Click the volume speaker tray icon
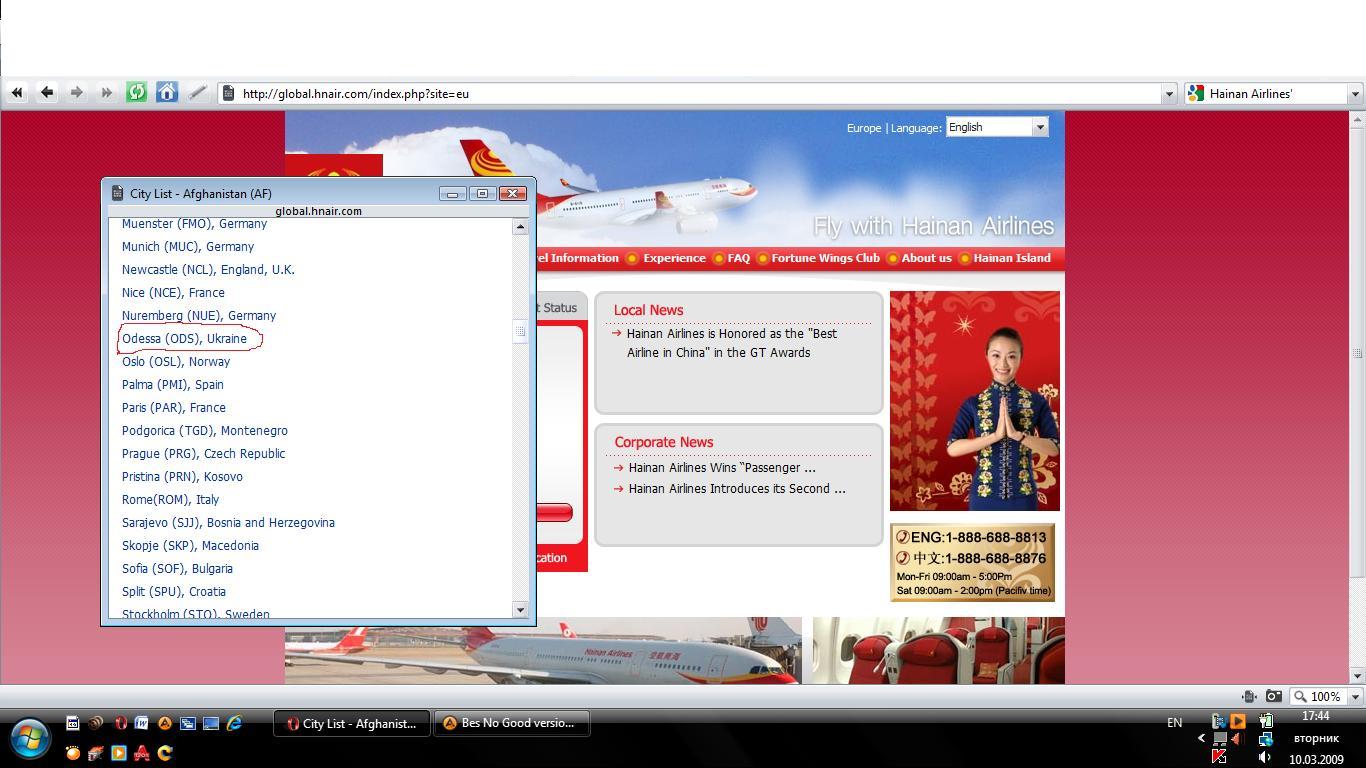 click(x=1265, y=757)
